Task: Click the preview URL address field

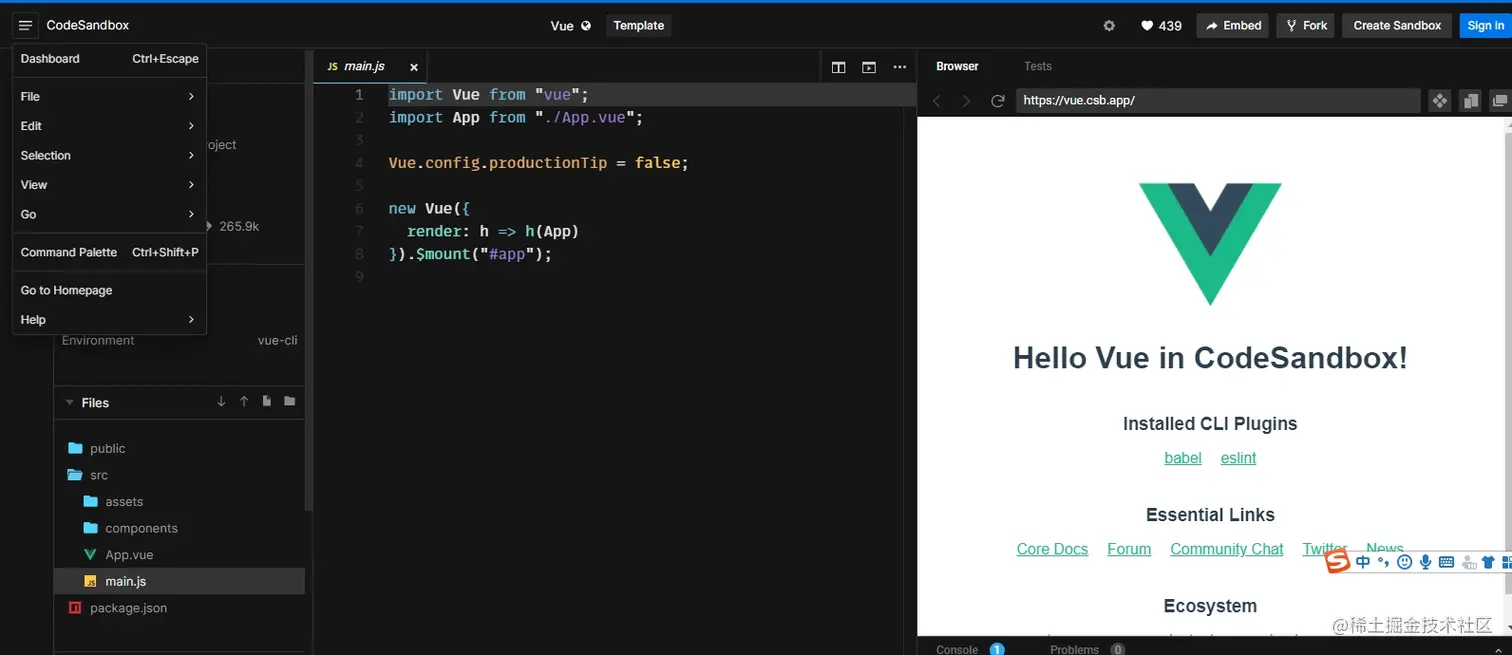Action: (x=1218, y=101)
